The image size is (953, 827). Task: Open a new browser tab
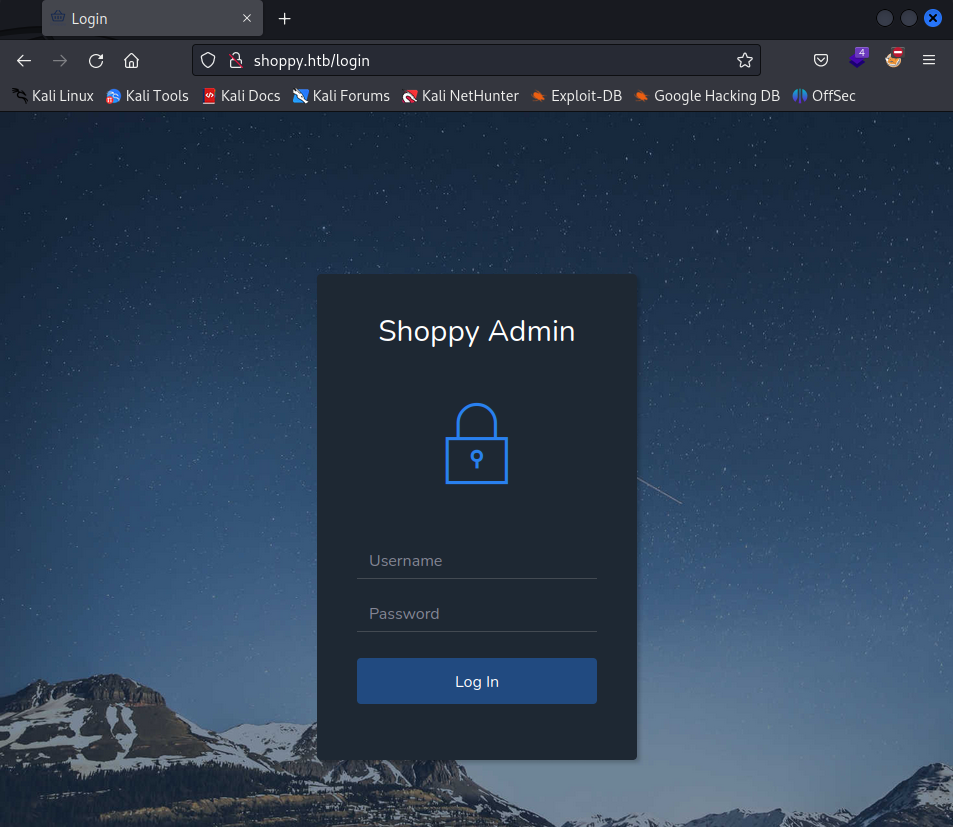(284, 19)
